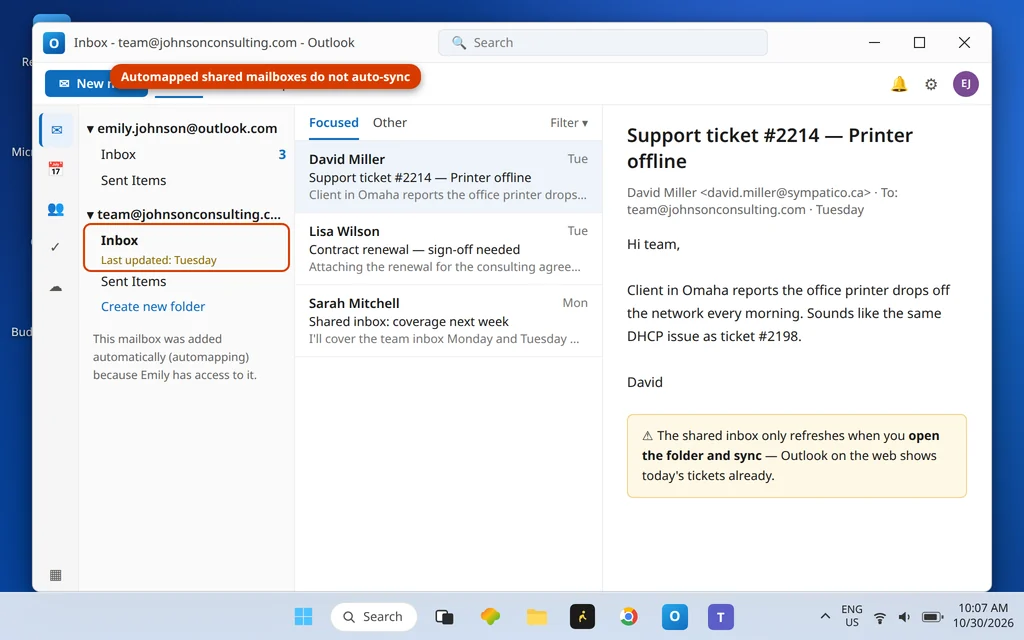This screenshot has width=1024, height=640.
Task: Open Lisa Wilson's contract renewal email
Action: click(448, 249)
